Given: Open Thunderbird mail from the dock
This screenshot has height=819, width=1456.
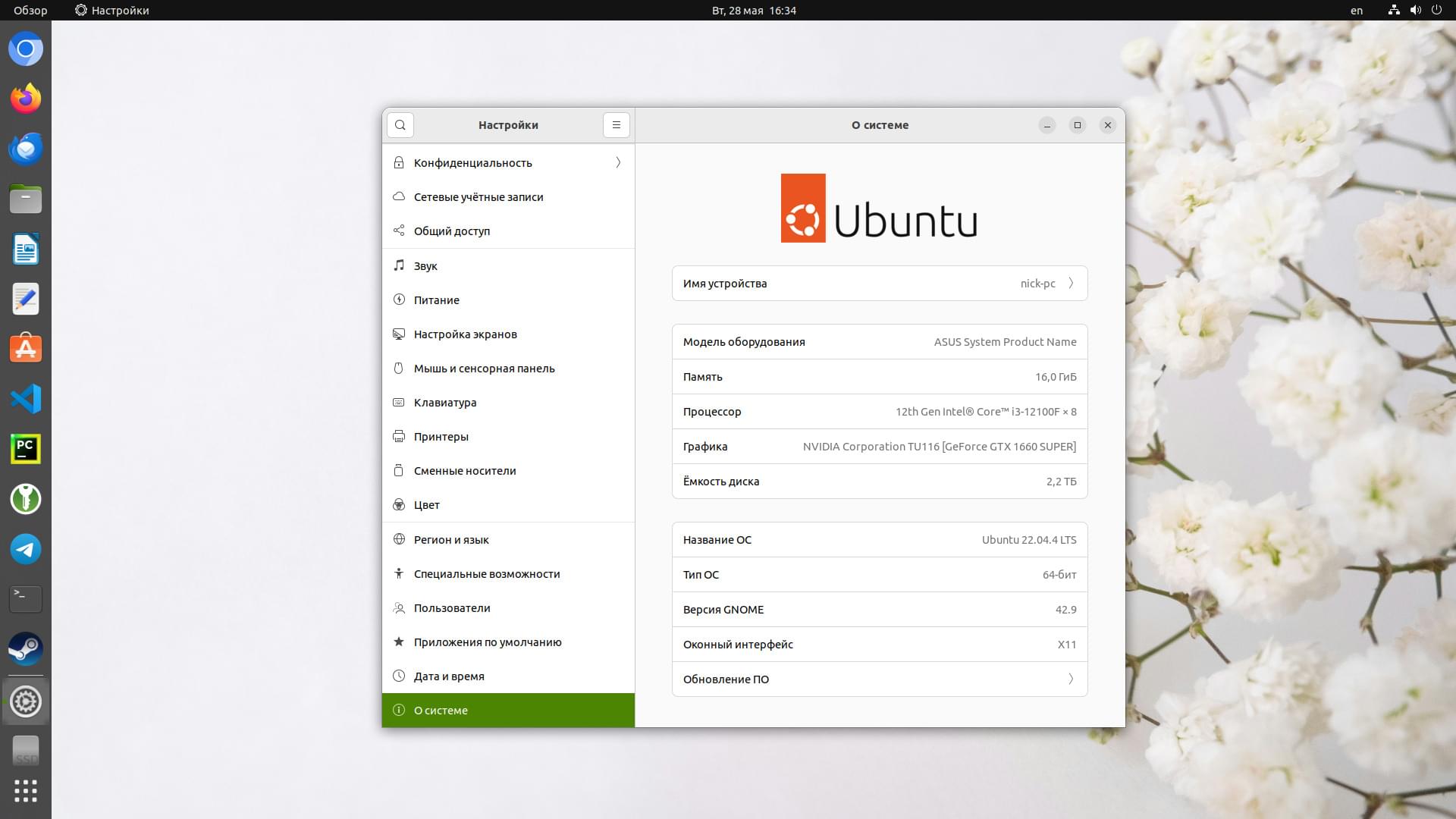Looking at the screenshot, I should (26, 149).
